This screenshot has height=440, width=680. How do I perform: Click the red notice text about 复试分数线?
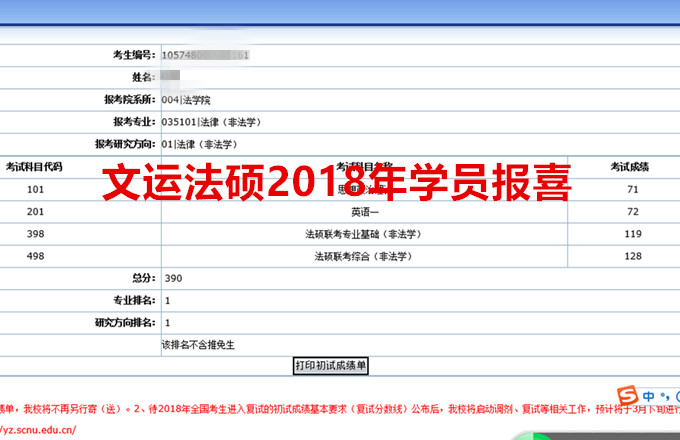pos(340,409)
